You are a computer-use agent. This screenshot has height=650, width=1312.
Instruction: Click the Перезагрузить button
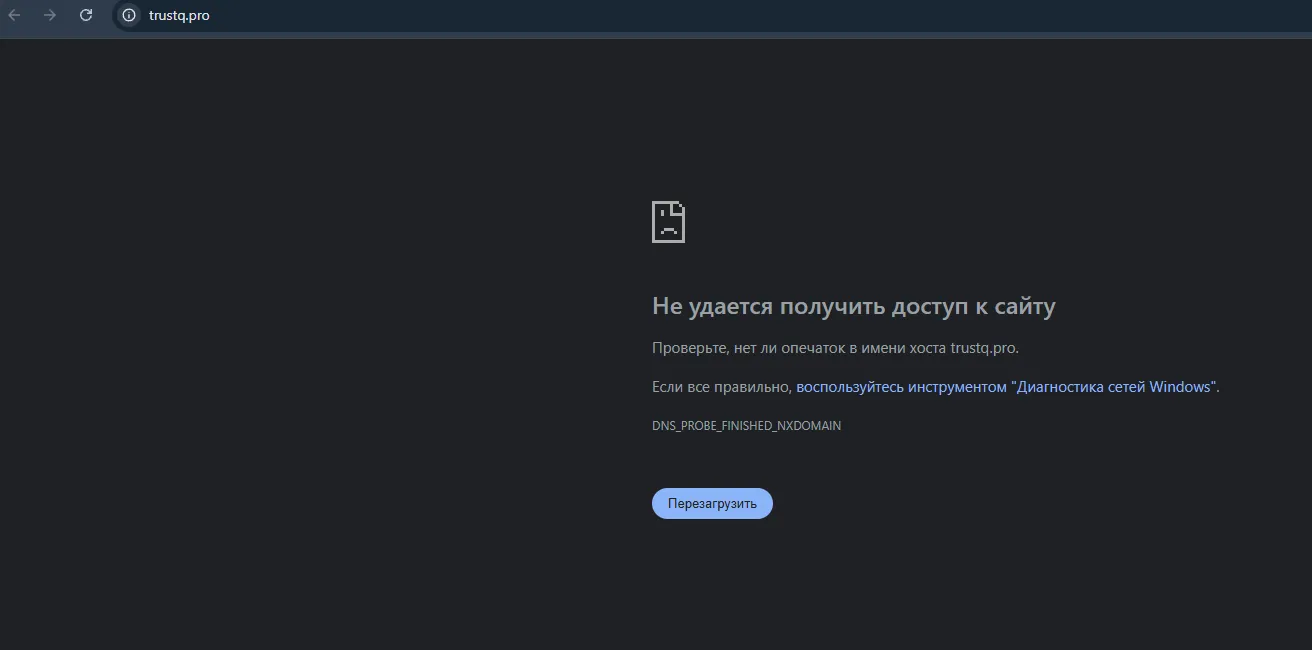pos(712,503)
